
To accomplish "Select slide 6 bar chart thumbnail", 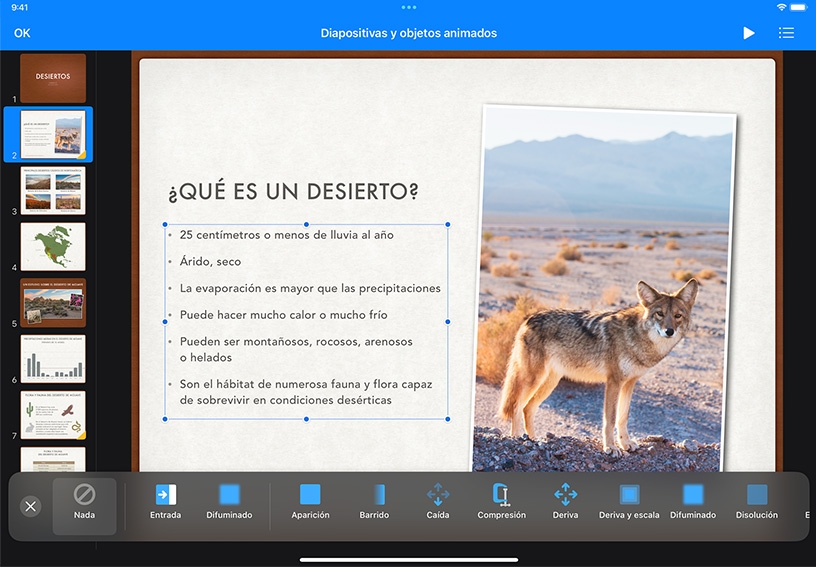I will 53,359.
